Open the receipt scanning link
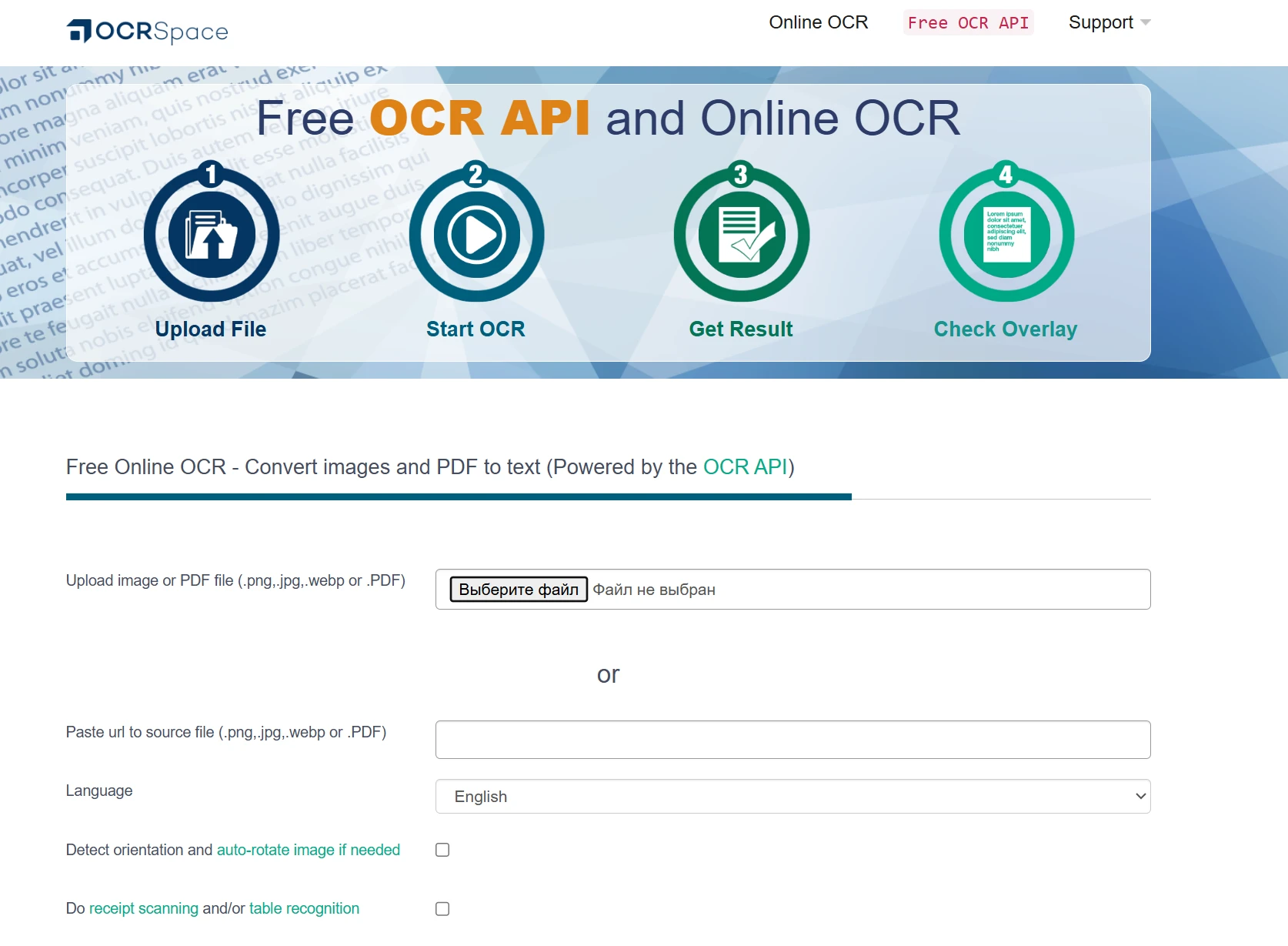1288x946 pixels. pos(144,908)
